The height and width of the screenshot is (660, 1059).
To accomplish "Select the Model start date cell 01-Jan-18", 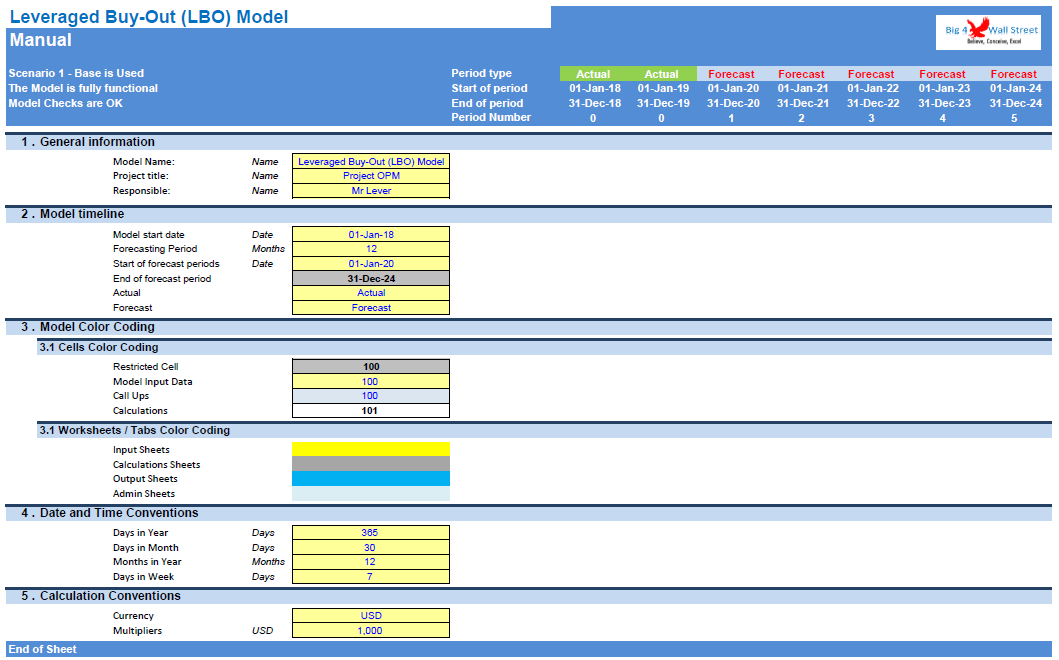I will (x=371, y=234).
